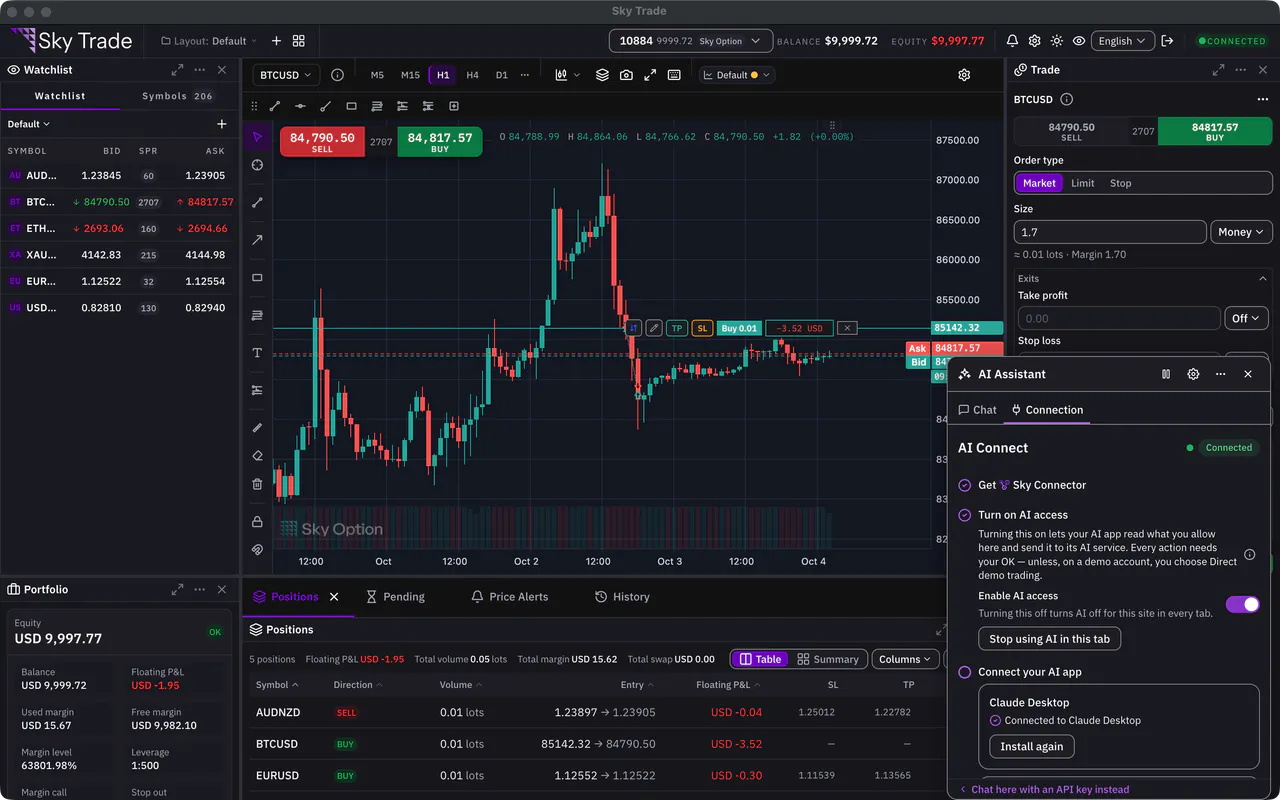Screen dimensions: 1280x800
Task: Take a chart screenshot with camera icon
Action: pos(626,75)
